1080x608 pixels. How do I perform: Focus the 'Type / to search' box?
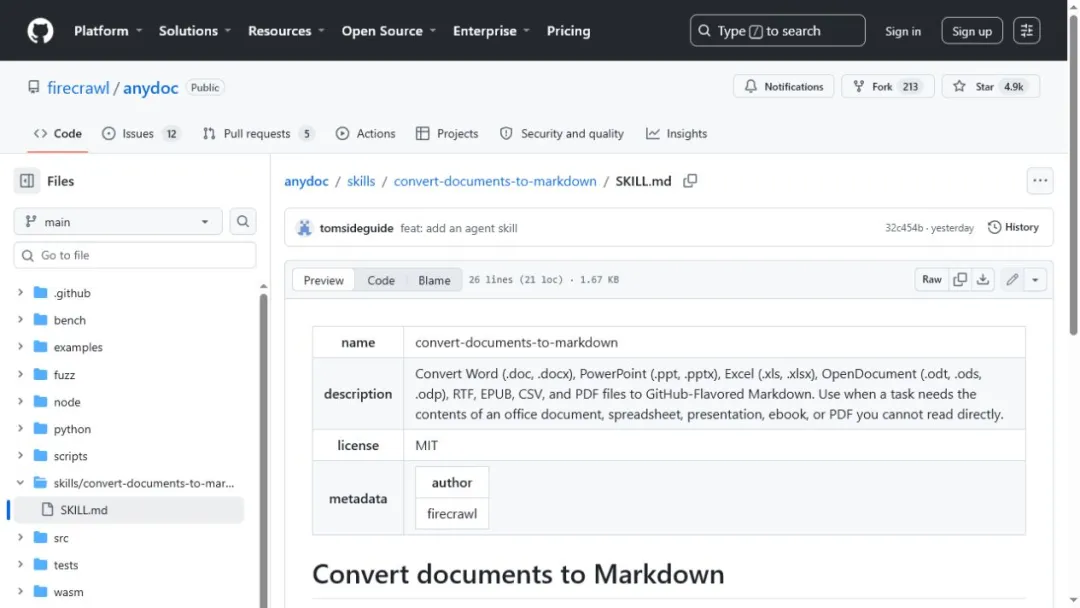(777, 31)
